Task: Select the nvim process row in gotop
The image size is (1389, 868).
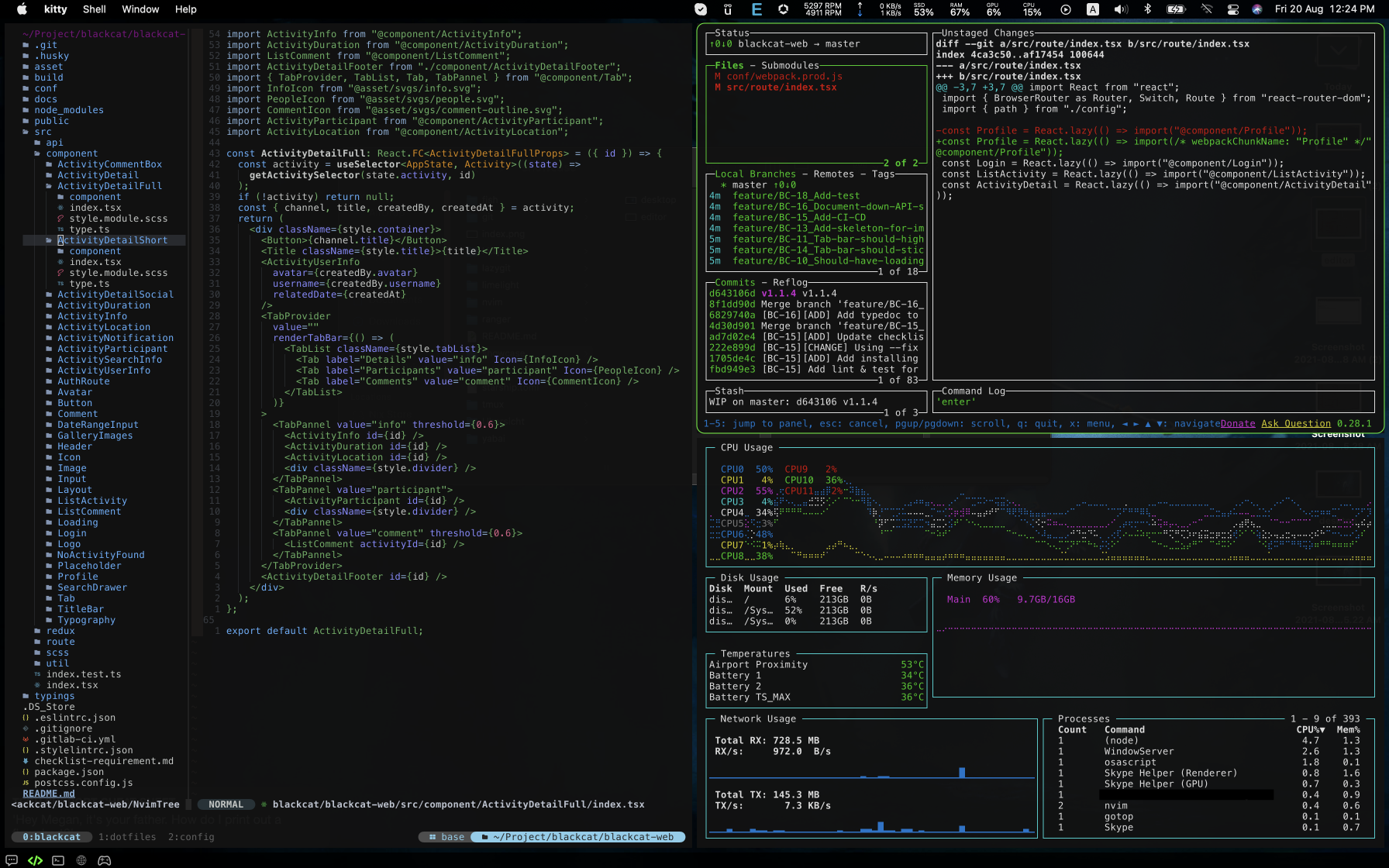Action: point(1209,806)
